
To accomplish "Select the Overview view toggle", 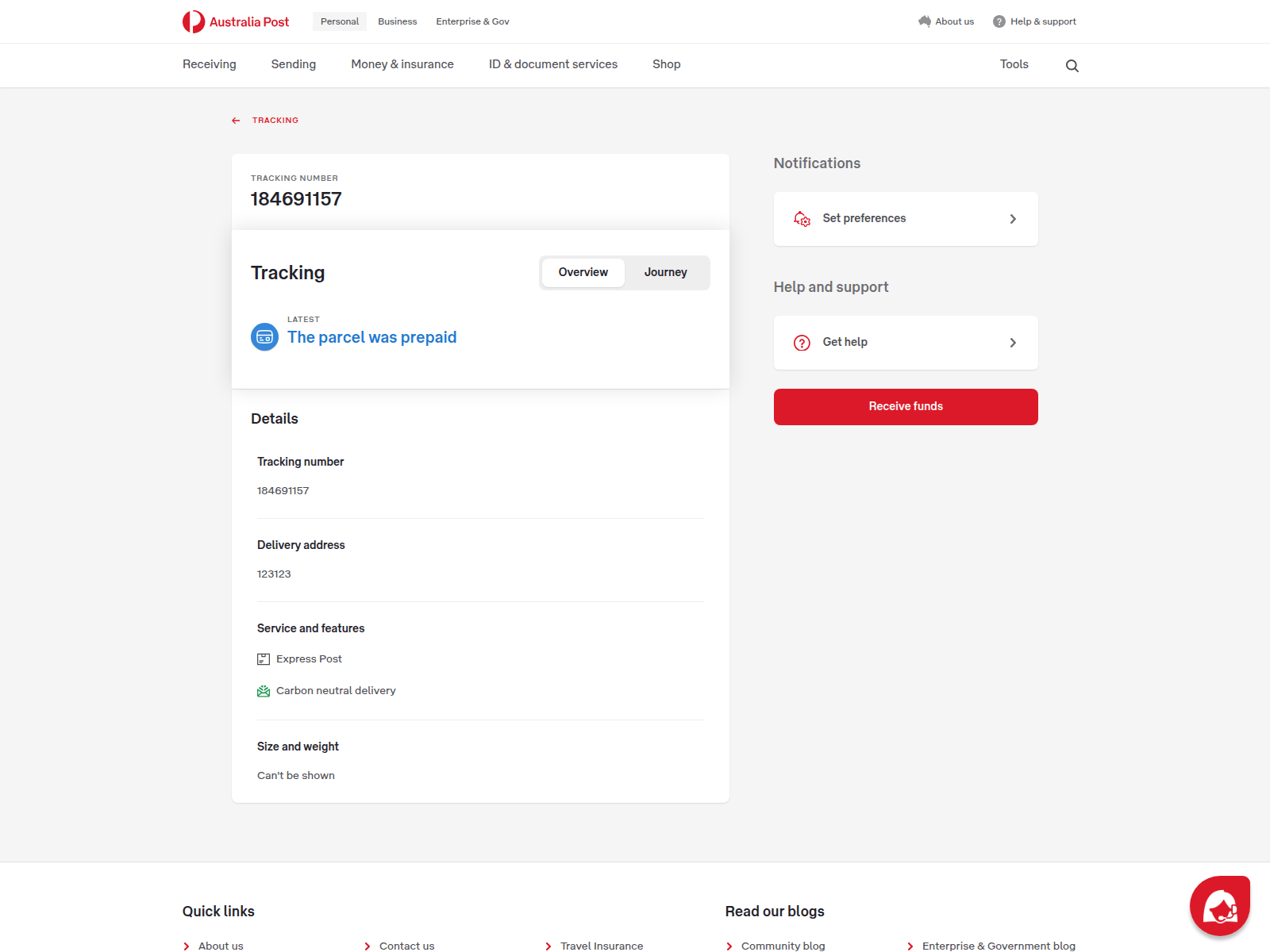I will coord(583,272).
